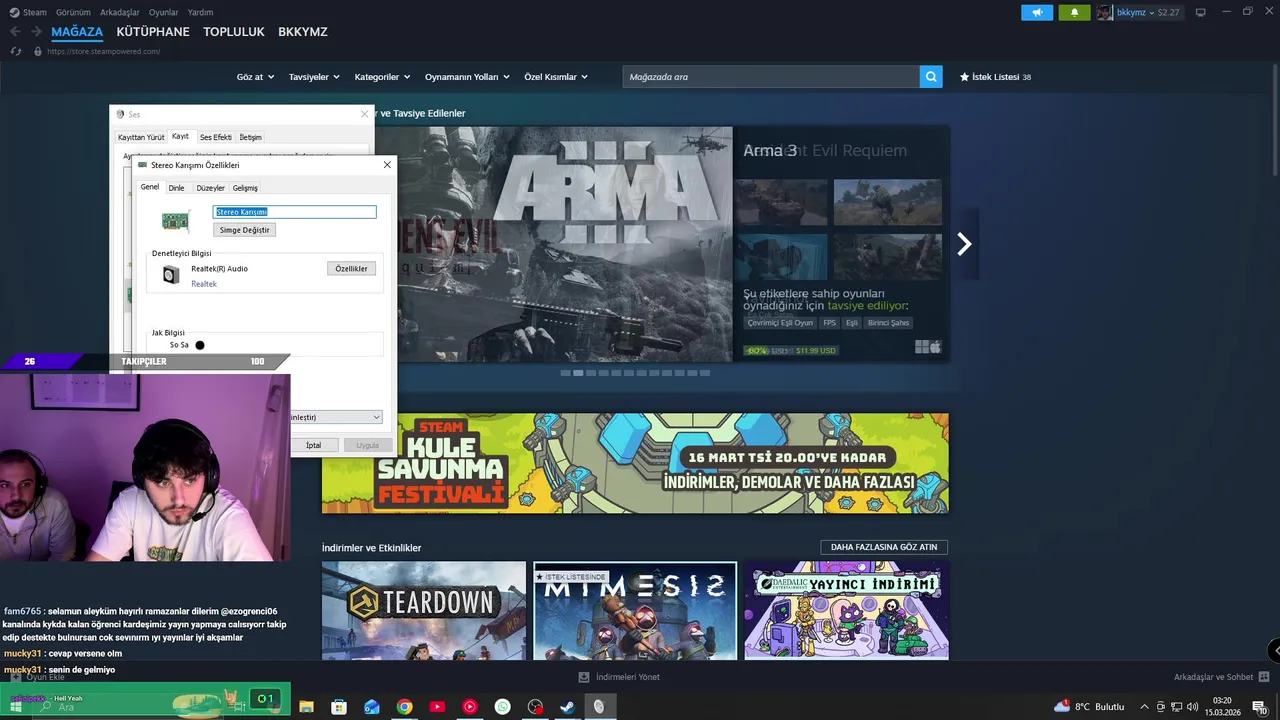Viewport: 1280px width, 720px height.
Task: Open the Yardım menu
Action: click(x=201, y=13)
